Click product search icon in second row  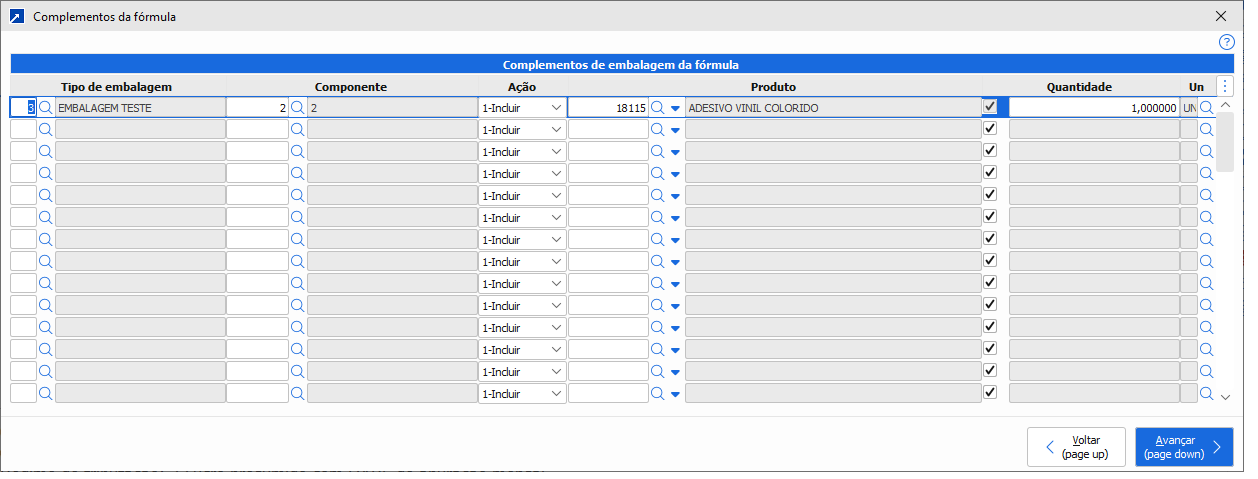tap(657, 129)
